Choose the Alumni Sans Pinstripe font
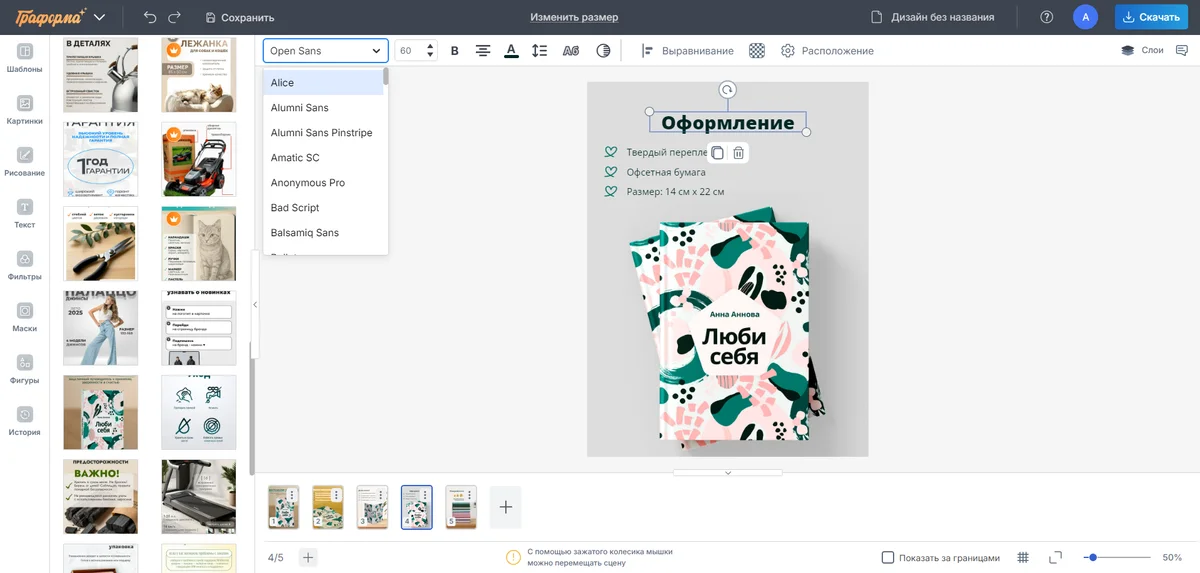The image size is (1200, 573). point(323,133)
